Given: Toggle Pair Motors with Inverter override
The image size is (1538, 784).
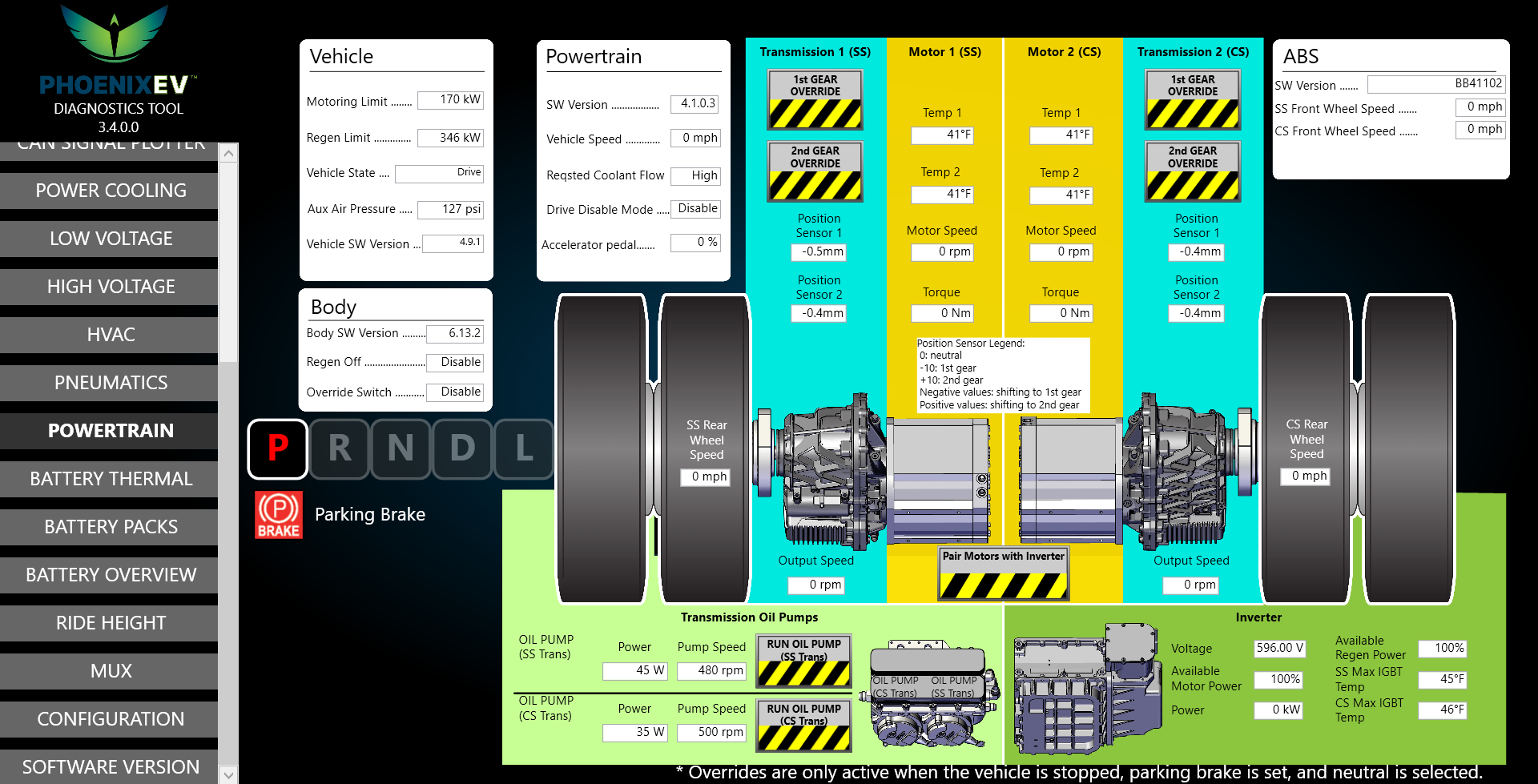Looking at the screenshot, I should 1003,573.
